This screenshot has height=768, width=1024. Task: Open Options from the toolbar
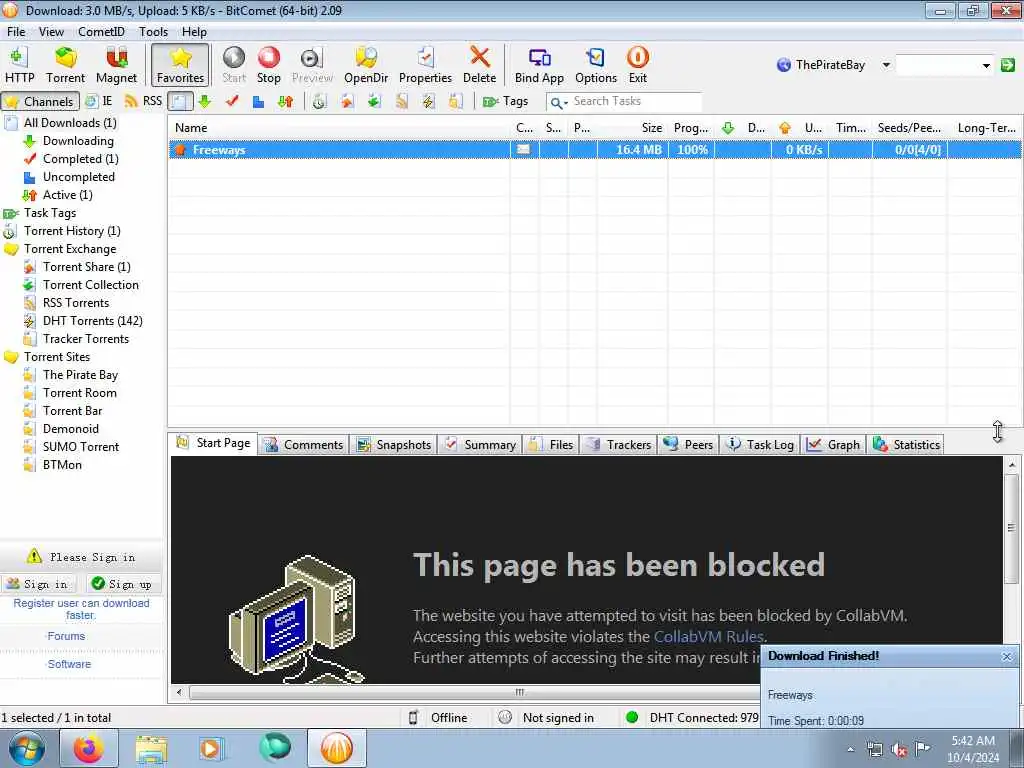pos(596,65)
